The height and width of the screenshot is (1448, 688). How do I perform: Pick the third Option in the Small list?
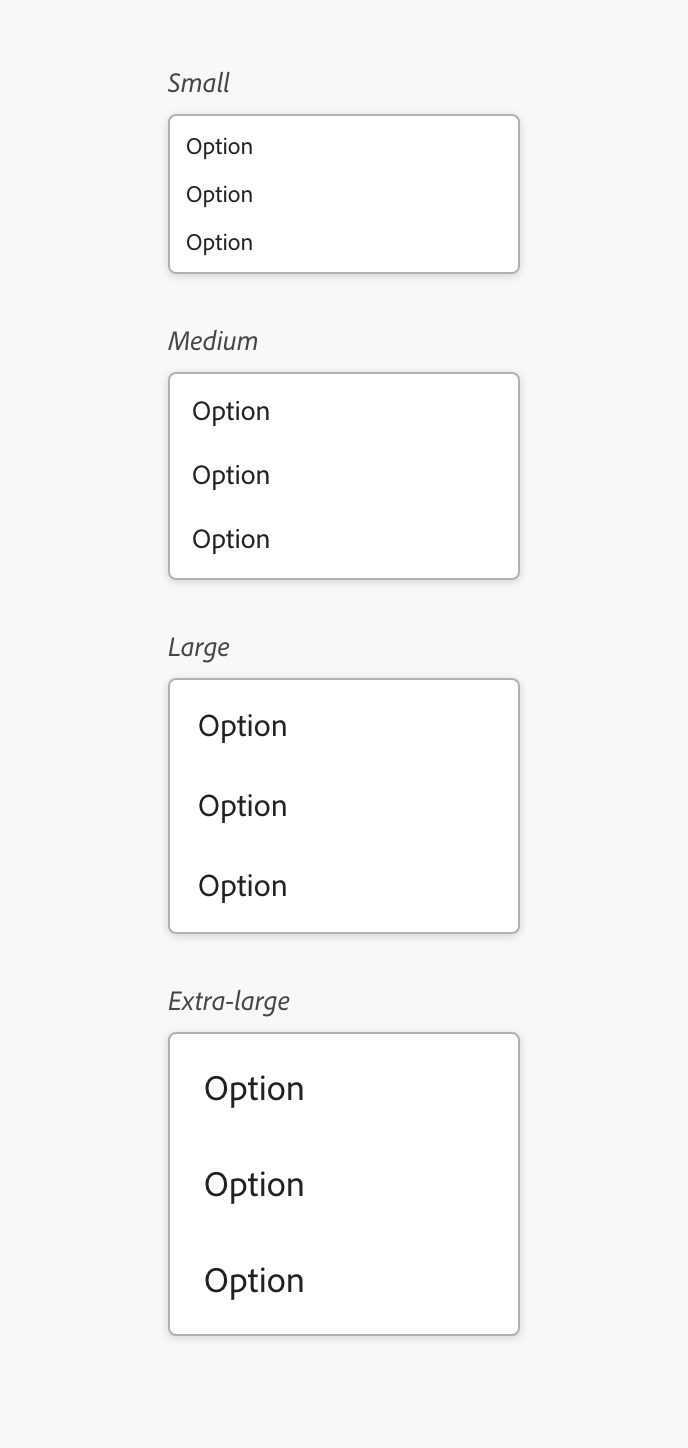tap(220, 243)
